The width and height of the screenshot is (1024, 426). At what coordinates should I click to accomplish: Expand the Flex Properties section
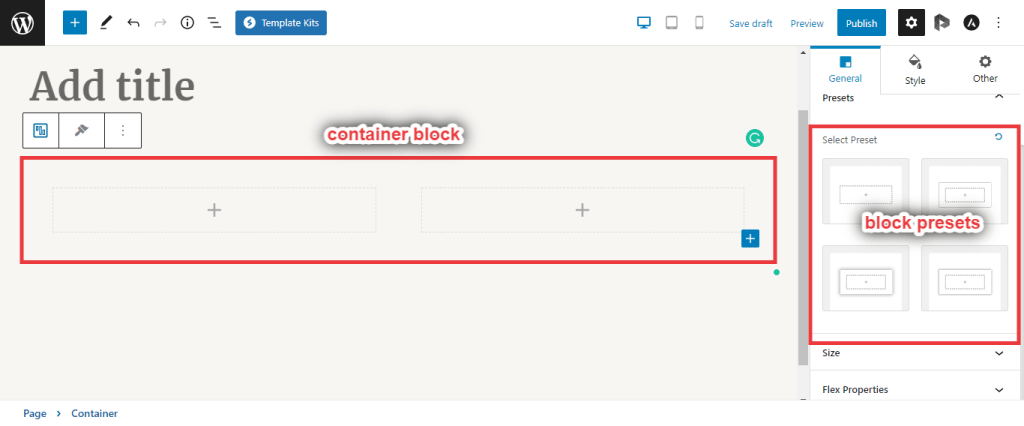998,390
